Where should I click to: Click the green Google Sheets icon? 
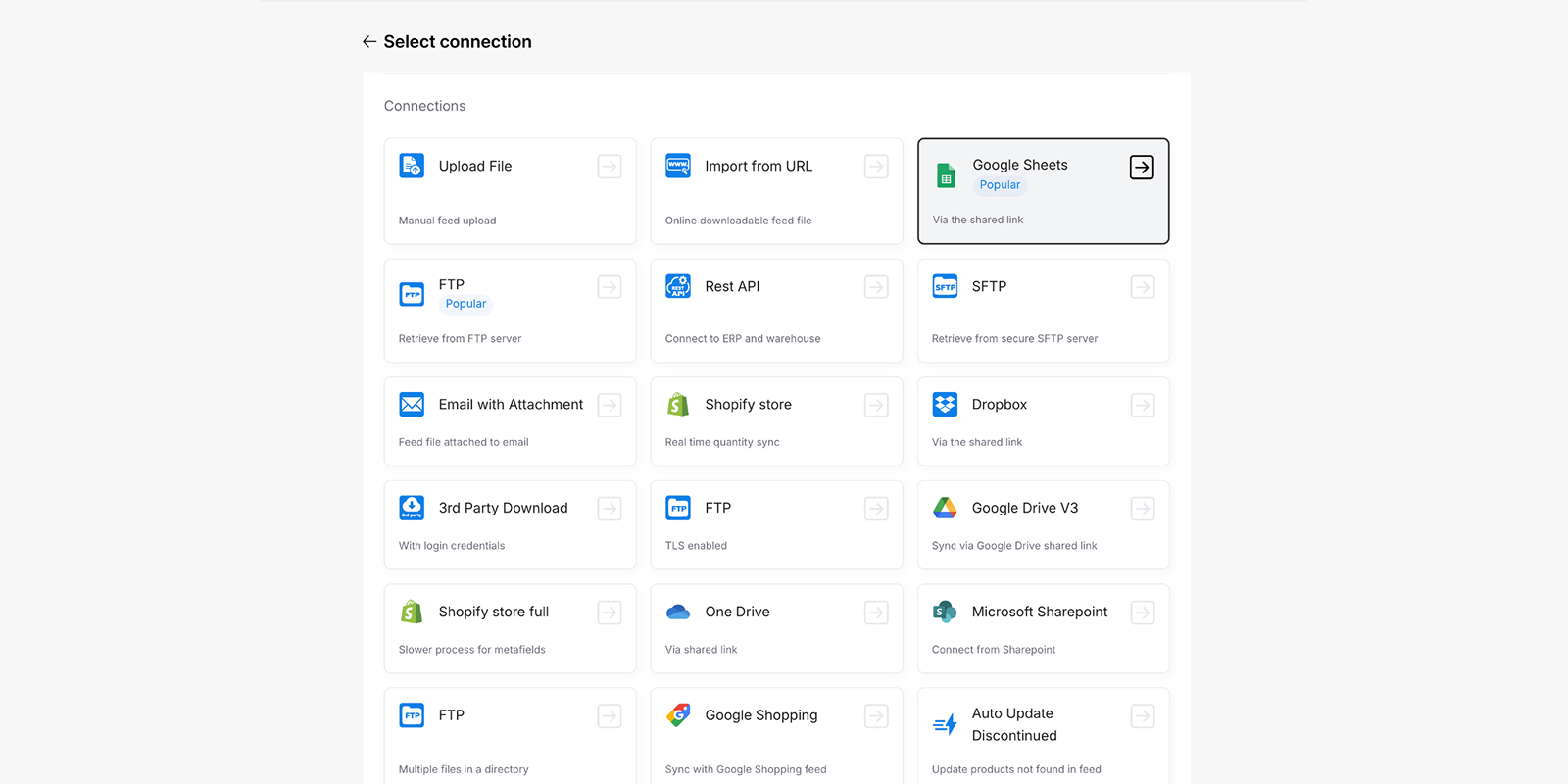tap(946, 175)
